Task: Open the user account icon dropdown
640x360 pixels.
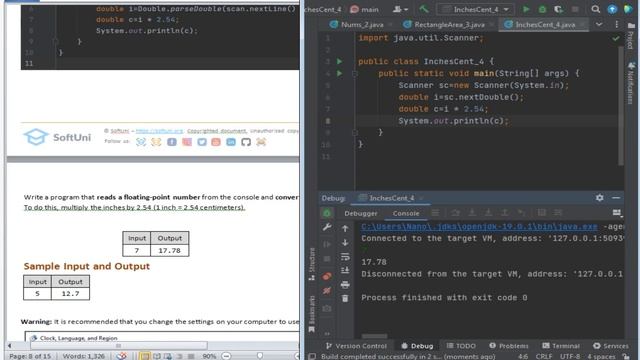Action: click(x=400, y=9)
